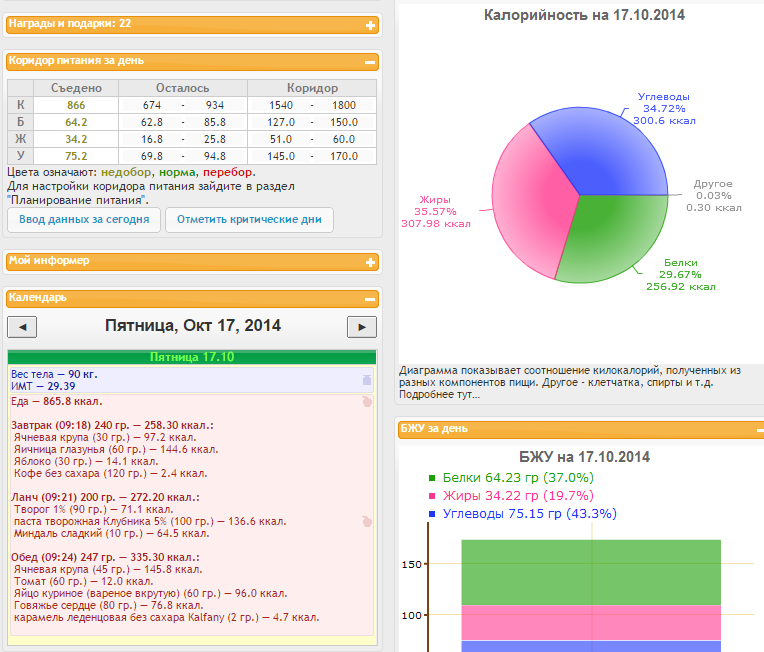Click ИМТ — 29.39 value
The height and width of the screenshot is (652, 764).
(x=43, y=386)
